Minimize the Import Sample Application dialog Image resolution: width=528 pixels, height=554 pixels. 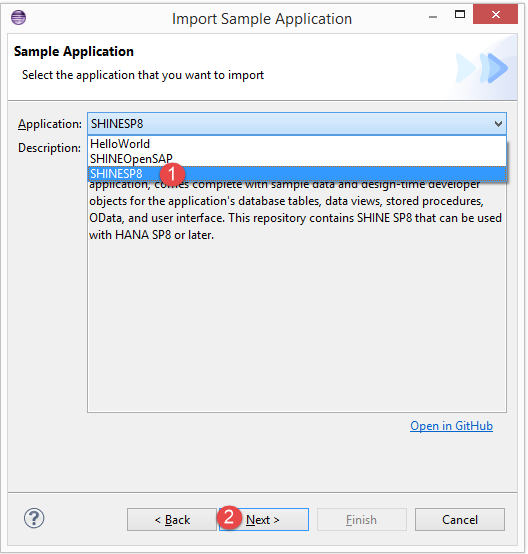tap(433, 17)
